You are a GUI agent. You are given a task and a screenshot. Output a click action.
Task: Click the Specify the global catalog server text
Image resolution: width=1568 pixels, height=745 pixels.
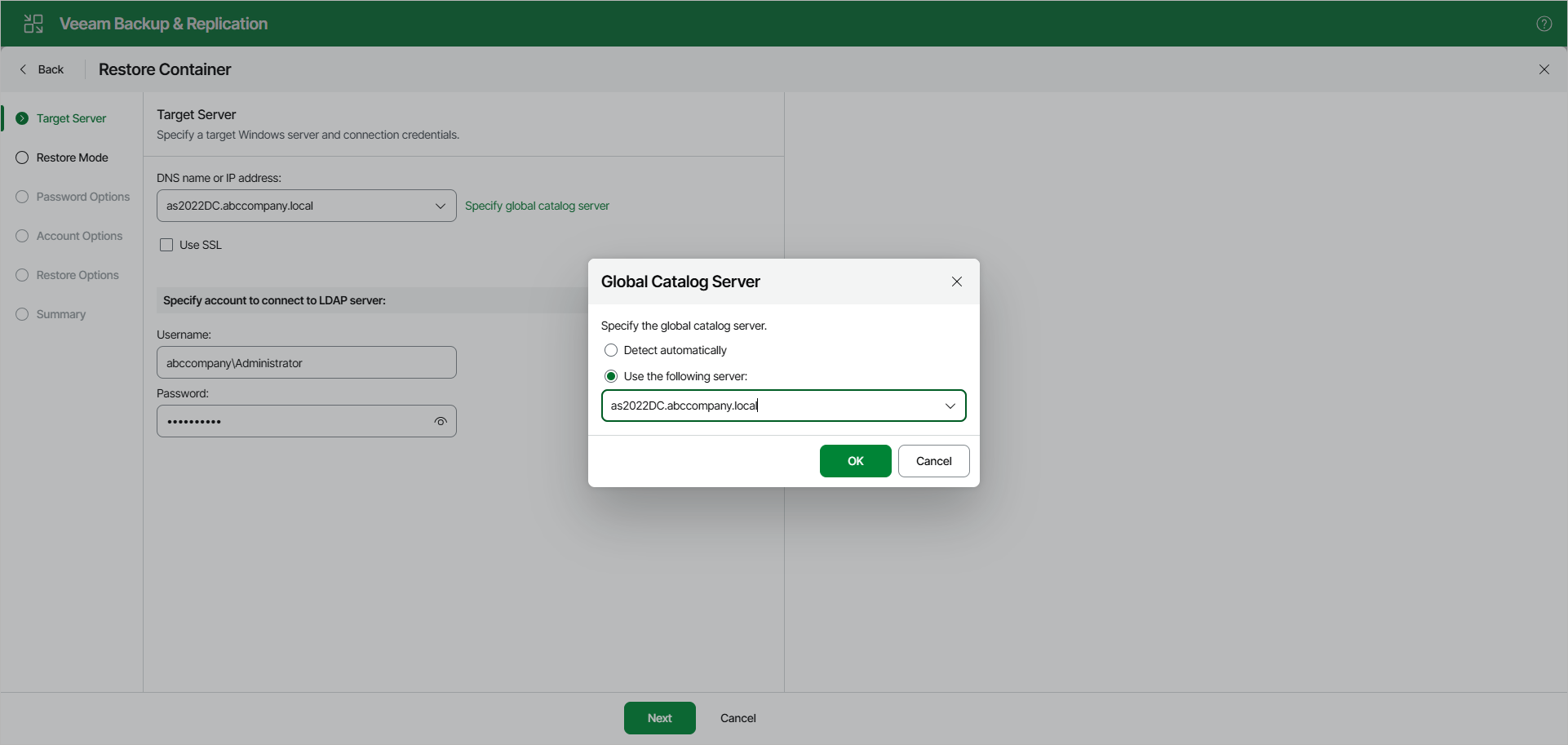click(x=684, y=326)
